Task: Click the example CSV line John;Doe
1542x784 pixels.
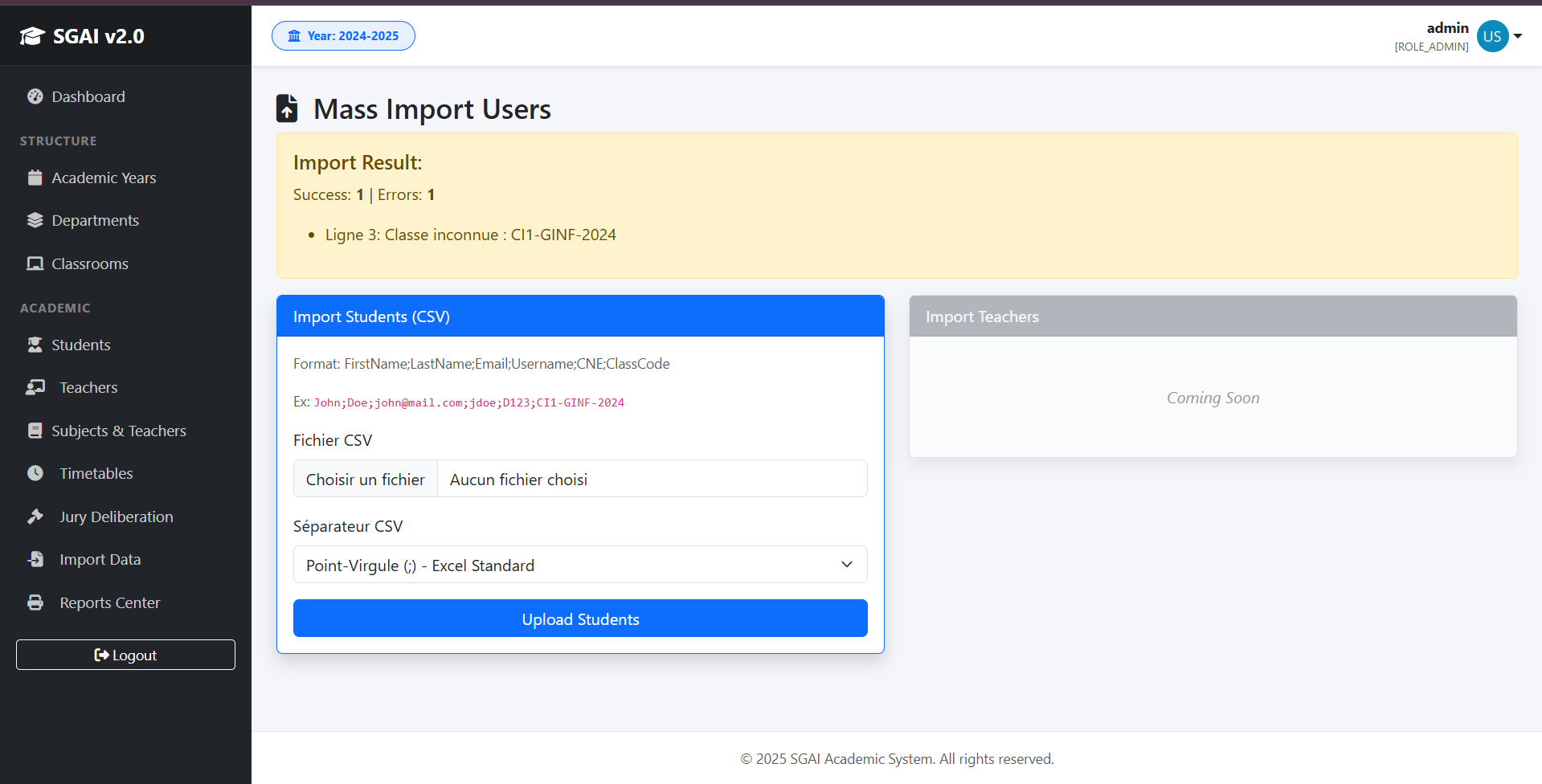Action: [x=469, y=402]
